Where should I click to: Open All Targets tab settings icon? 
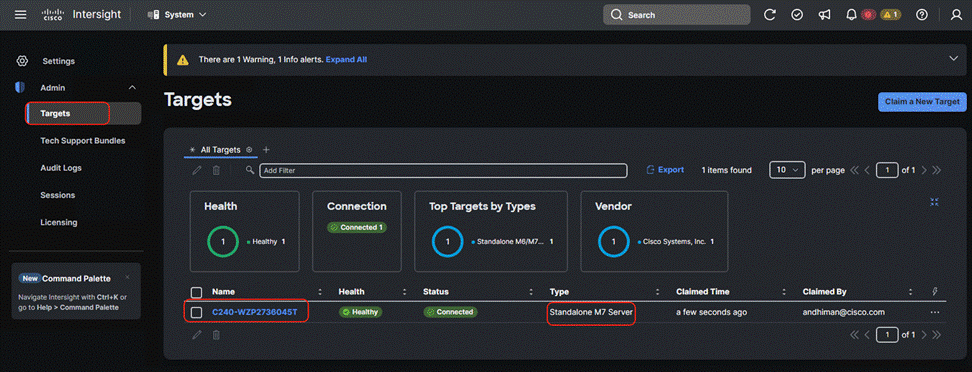pyautogui.click(x=249, y=150)
